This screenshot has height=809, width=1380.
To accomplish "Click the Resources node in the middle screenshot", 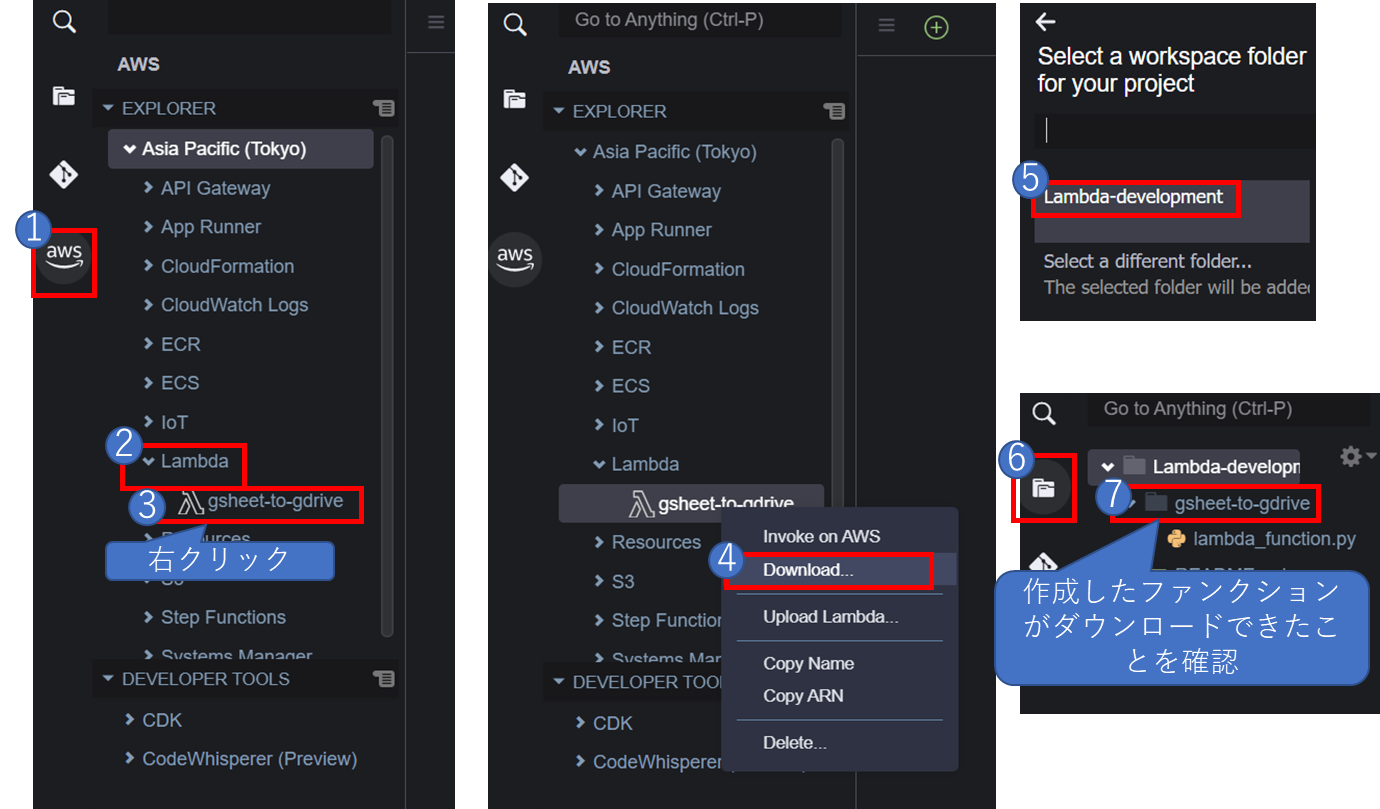I will click(x=656, y=542).
